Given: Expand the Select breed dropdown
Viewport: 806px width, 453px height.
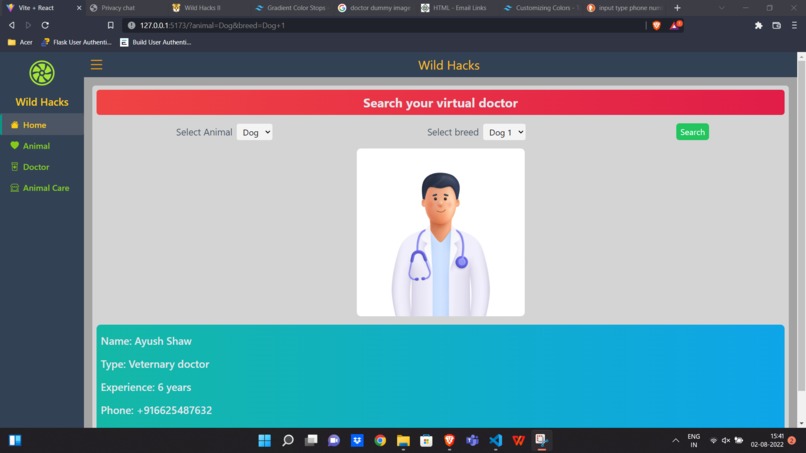Looking at the screenshot, I should pyautogui.click(x=504, y=132).
